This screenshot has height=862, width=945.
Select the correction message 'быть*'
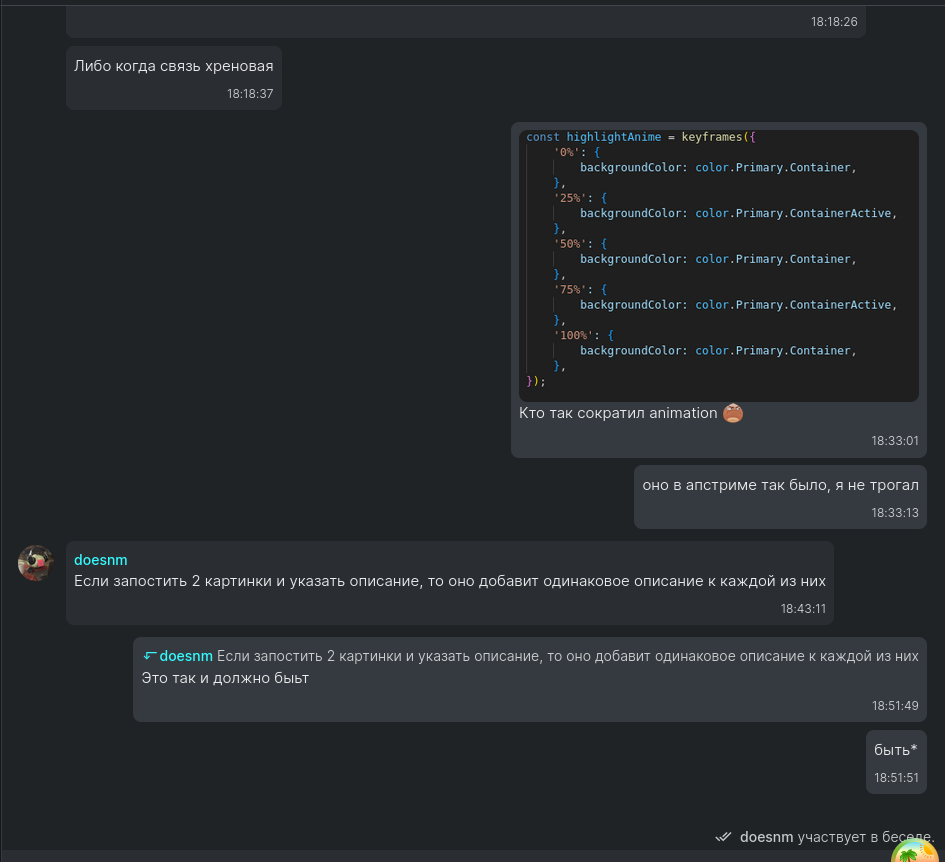tap(895, 750)
